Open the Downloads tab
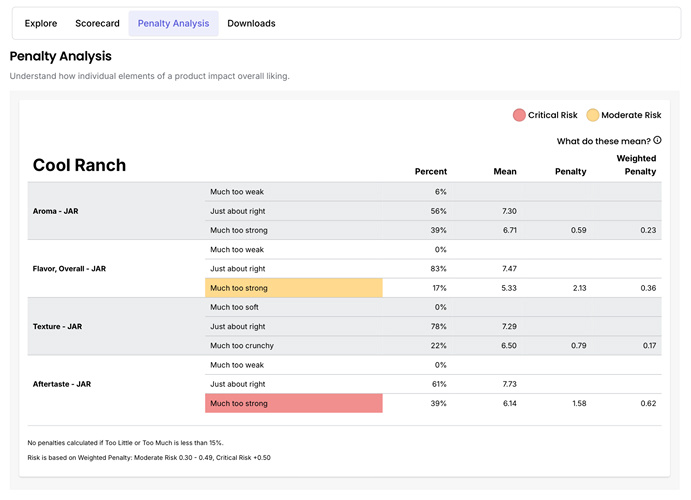This screenshot has height=500, width=691. tap(251, 23)
